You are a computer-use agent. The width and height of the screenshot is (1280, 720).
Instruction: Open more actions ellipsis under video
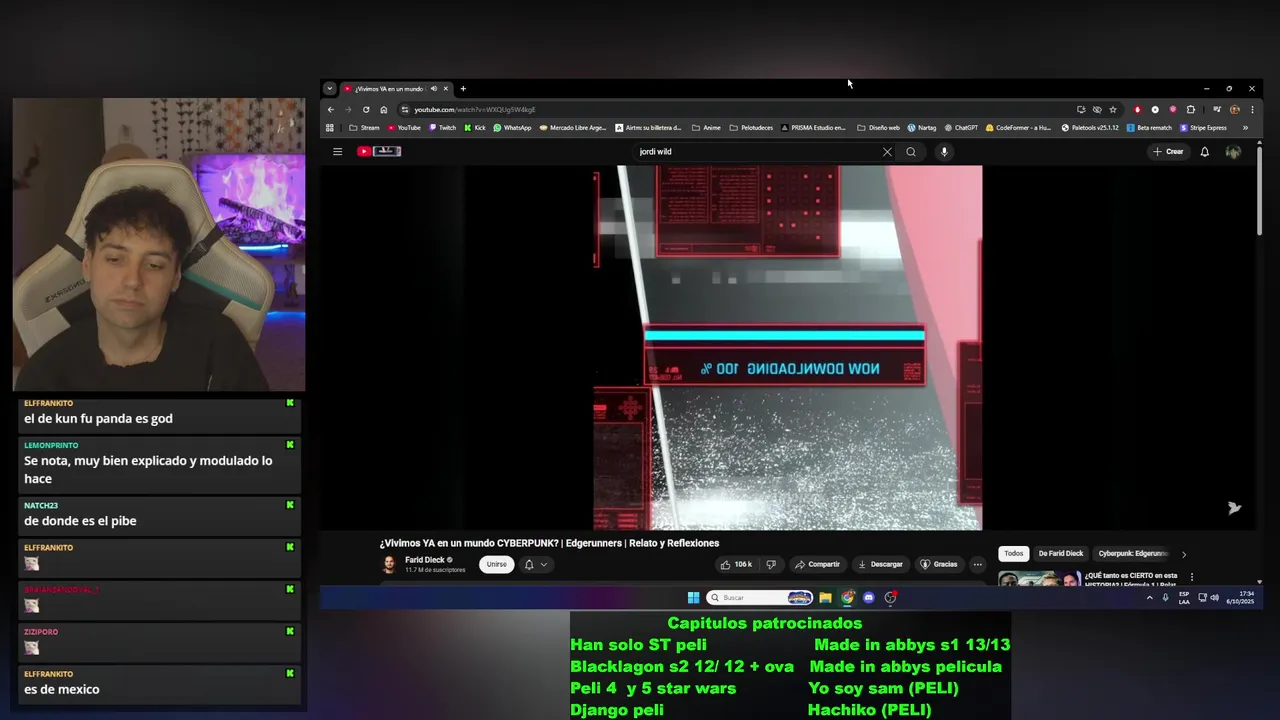[x=978, y=565]
